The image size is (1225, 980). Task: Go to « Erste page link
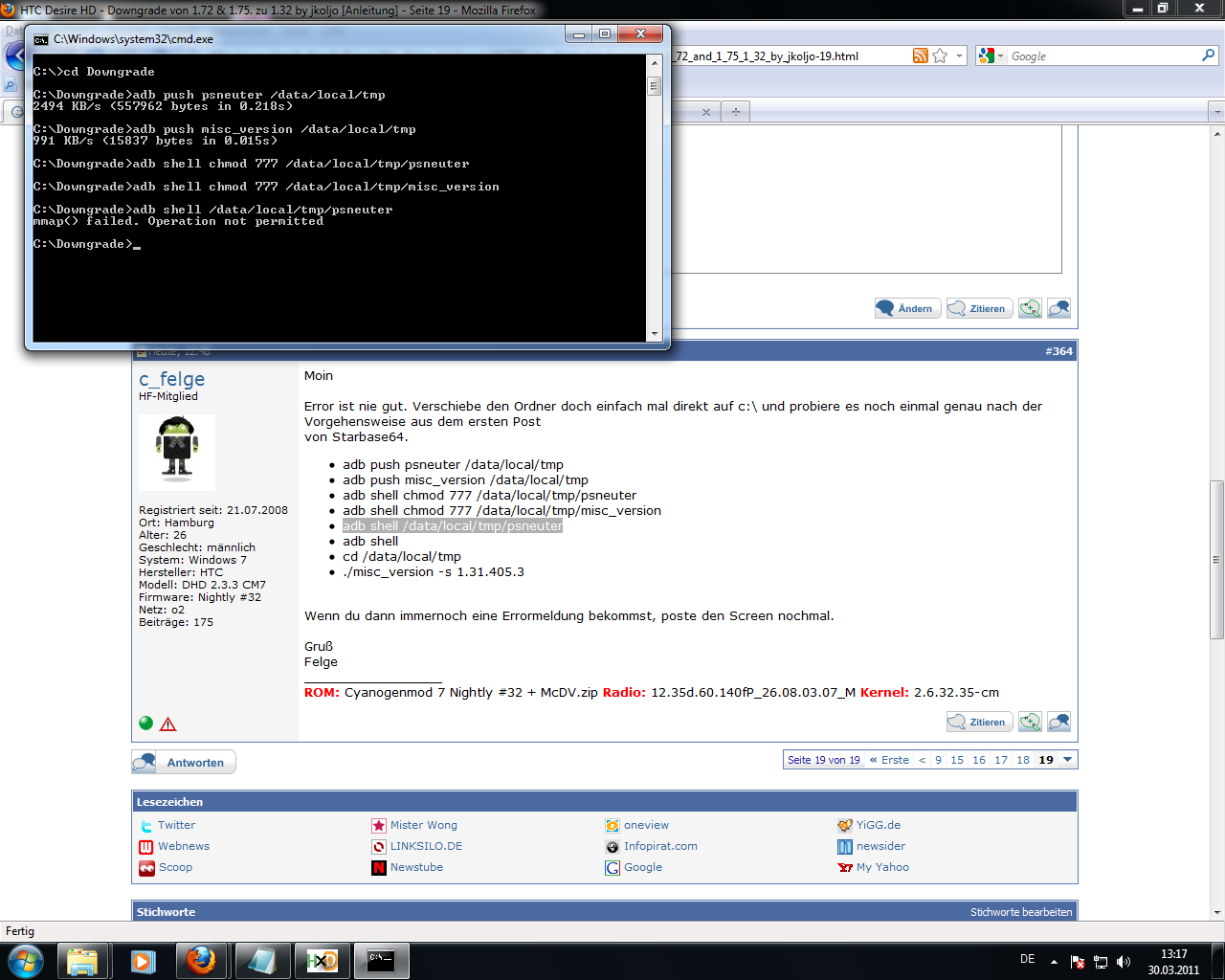click(889, 760)
